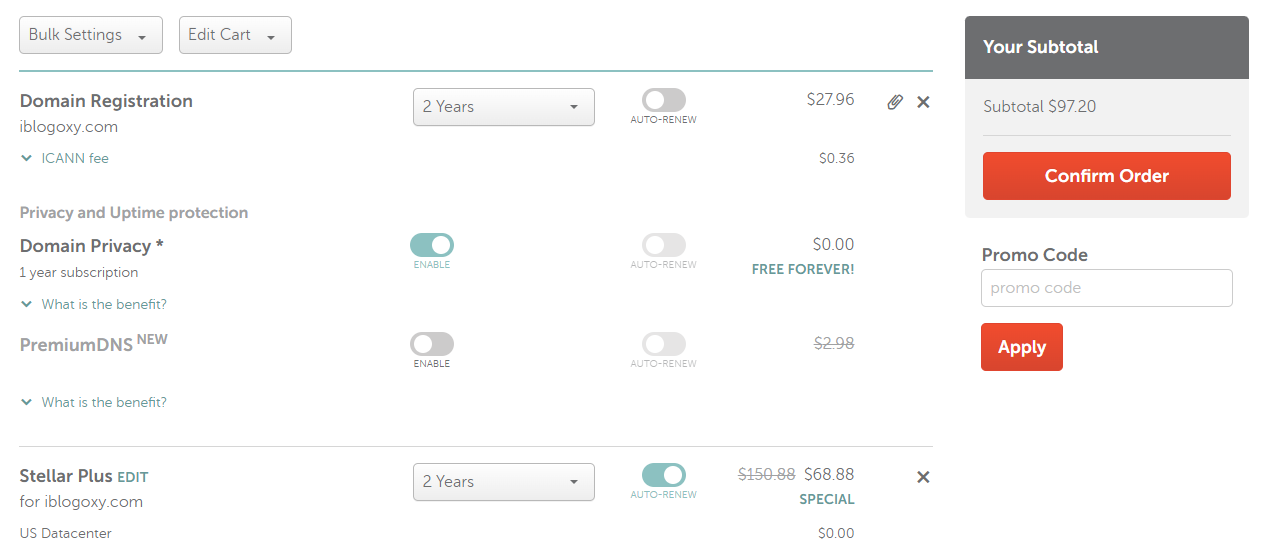1279x551 pixels.
Task: Apply the promo code
Action: click(1022, 347)
